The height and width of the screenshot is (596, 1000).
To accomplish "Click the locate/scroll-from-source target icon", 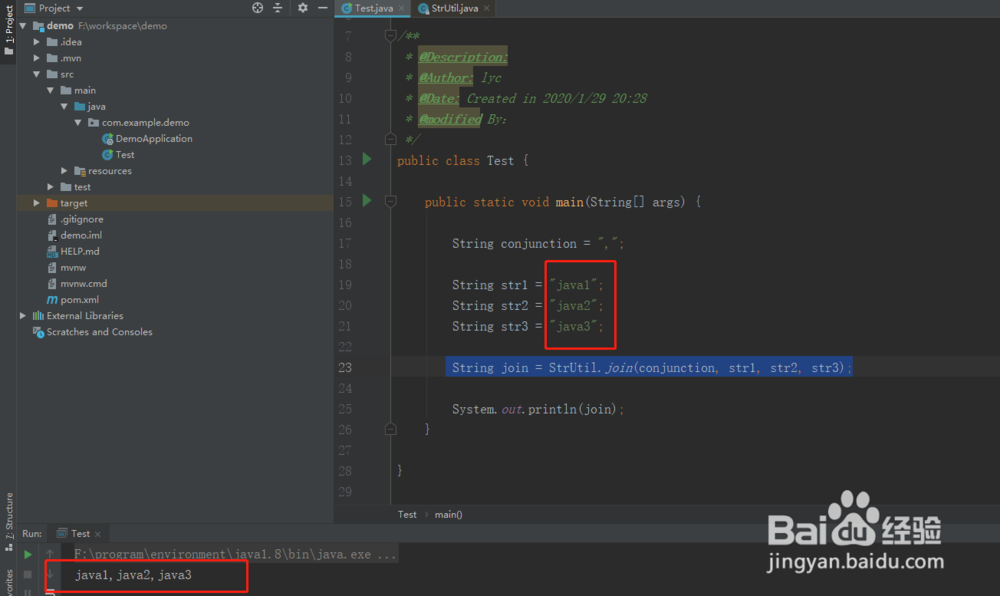I will tap(257, 8).
